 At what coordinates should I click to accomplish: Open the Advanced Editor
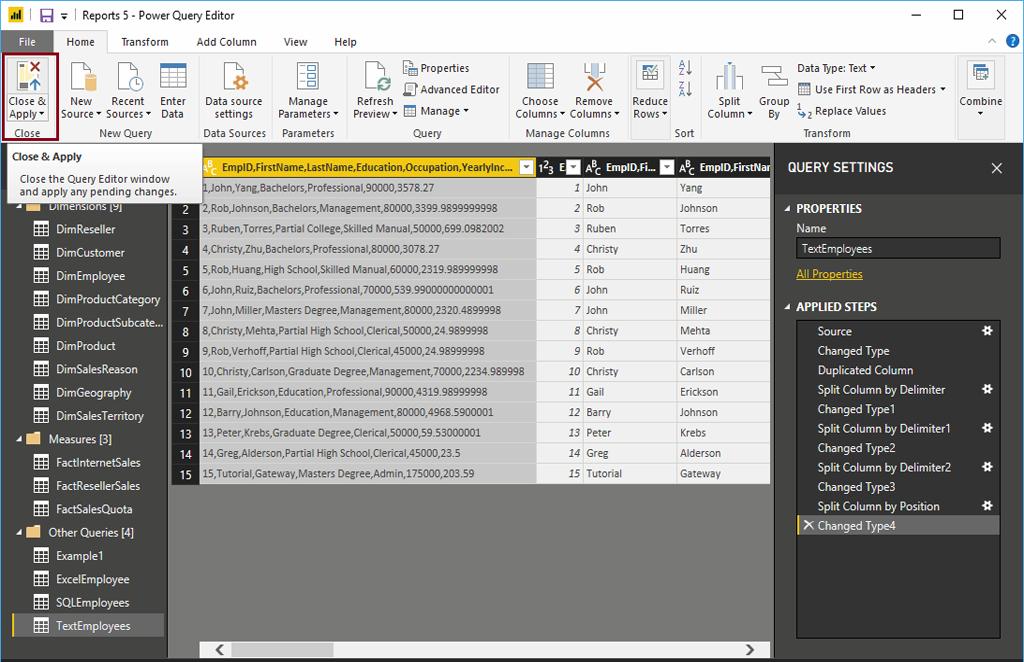tap(451, 89)
